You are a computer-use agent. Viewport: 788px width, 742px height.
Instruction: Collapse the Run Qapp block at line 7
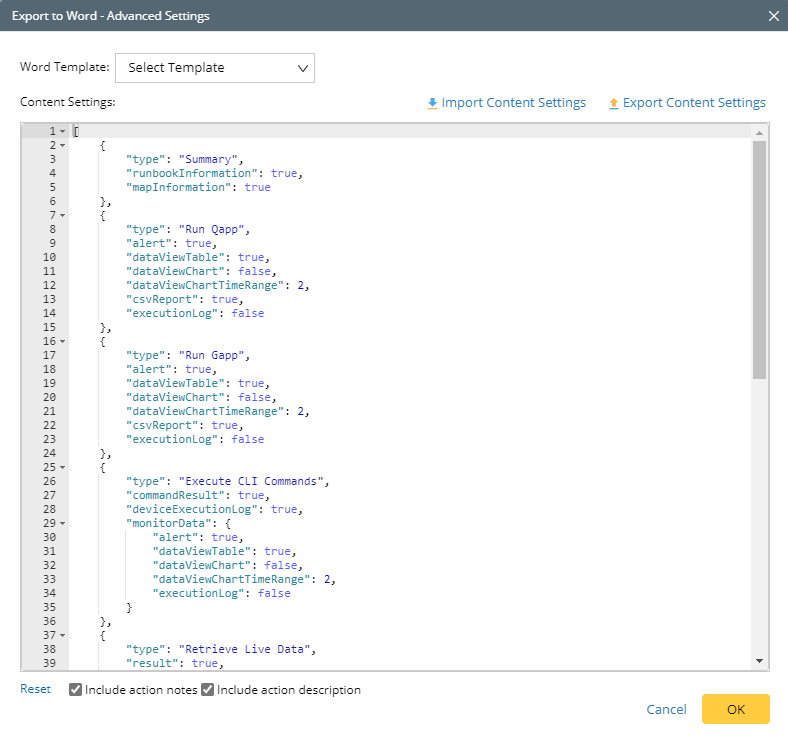click(x=63, y=215)
